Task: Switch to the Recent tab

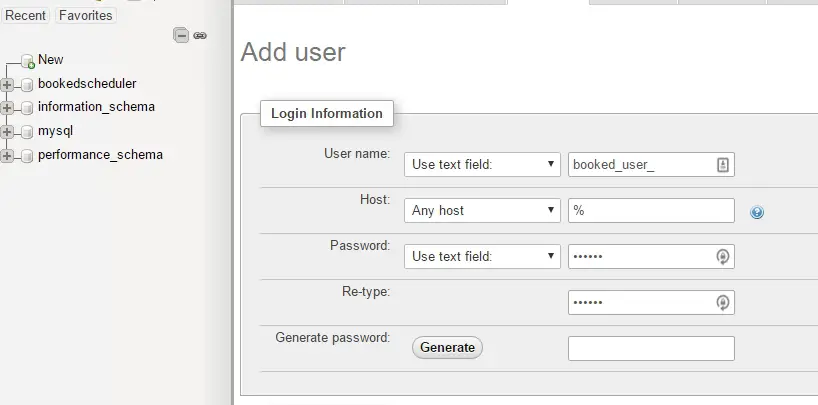Action: point(25,16)
